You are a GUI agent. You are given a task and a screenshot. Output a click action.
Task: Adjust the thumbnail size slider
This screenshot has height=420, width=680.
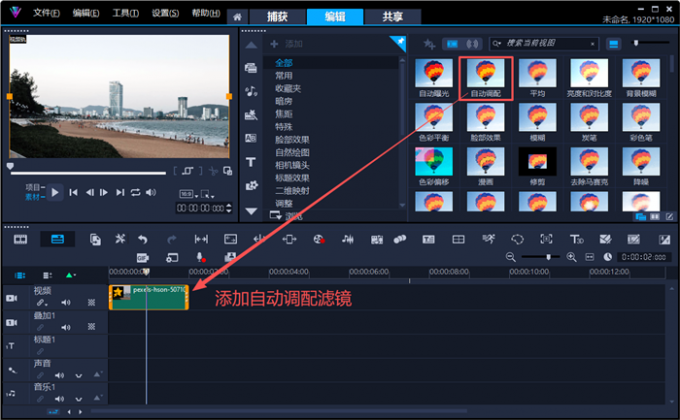636,43
